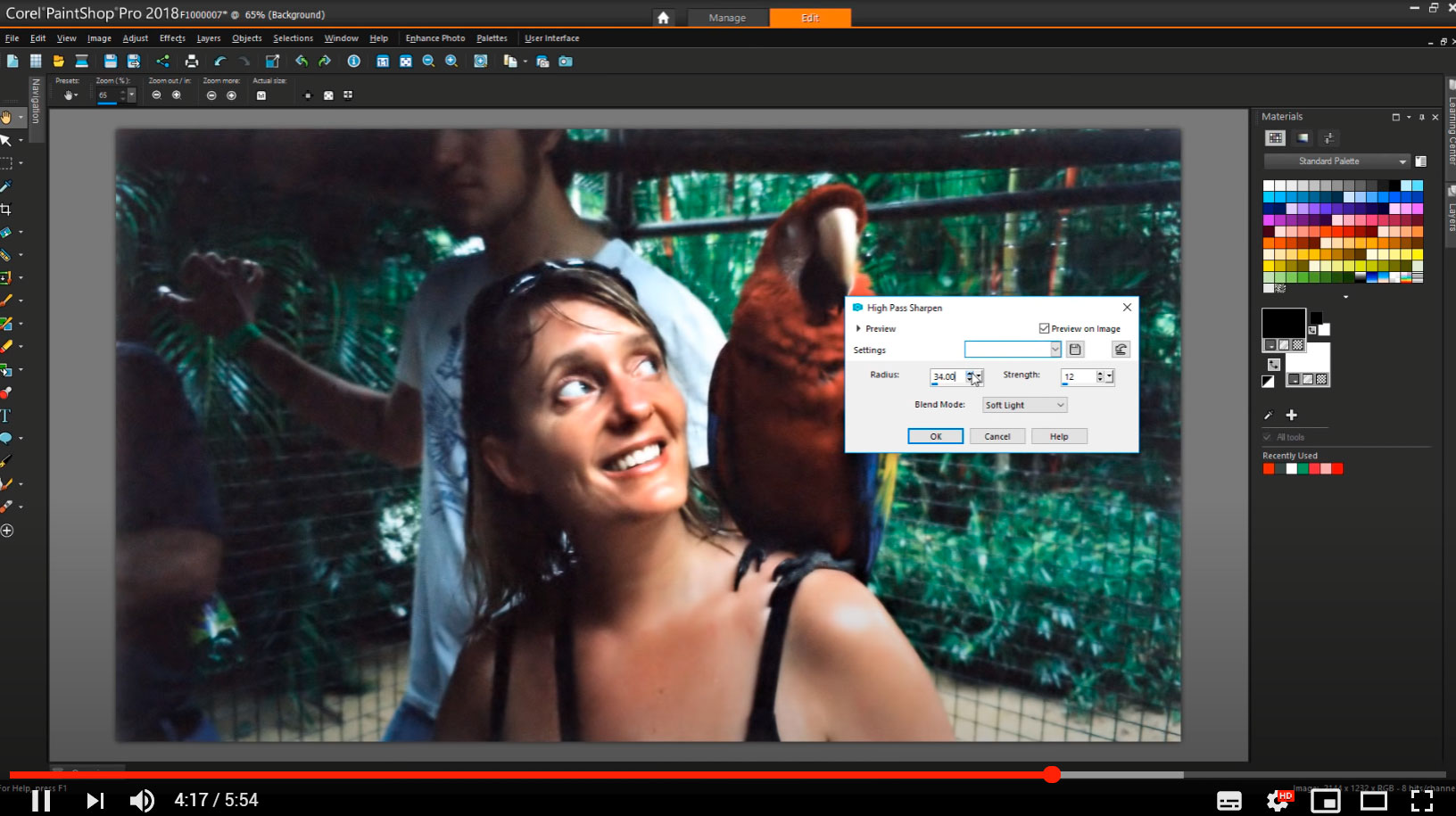Cancel the High Pass Sharpen dialog
Viewport: 1456px width, 816px height.
point(997,436)
